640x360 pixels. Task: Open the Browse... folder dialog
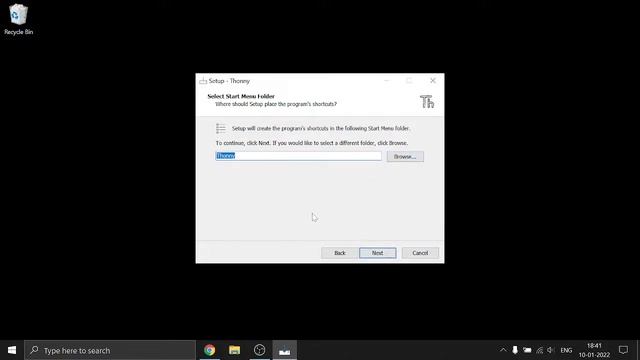pos(405,156)
